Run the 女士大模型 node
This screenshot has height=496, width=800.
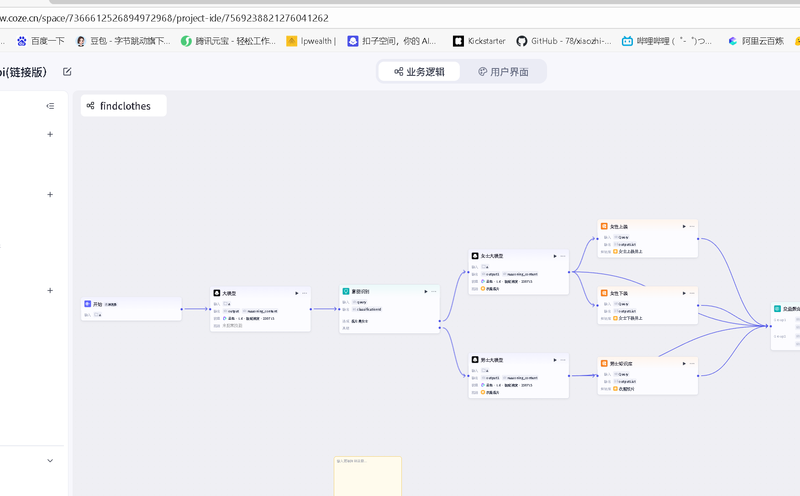click(555, 256)
